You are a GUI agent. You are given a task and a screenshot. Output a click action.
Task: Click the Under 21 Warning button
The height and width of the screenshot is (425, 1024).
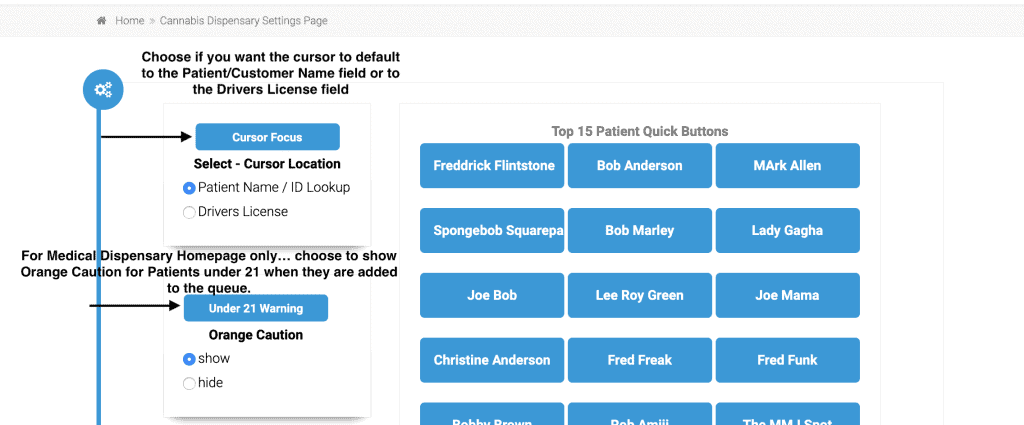pos(255,308)
